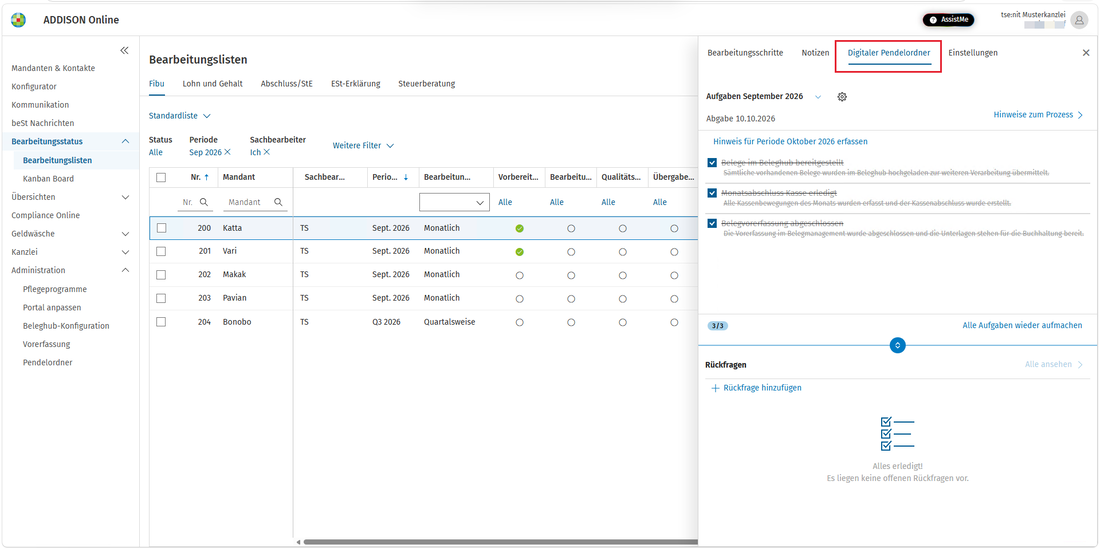
Task: Open the task settings gear icon
Action: coord(842,97)
